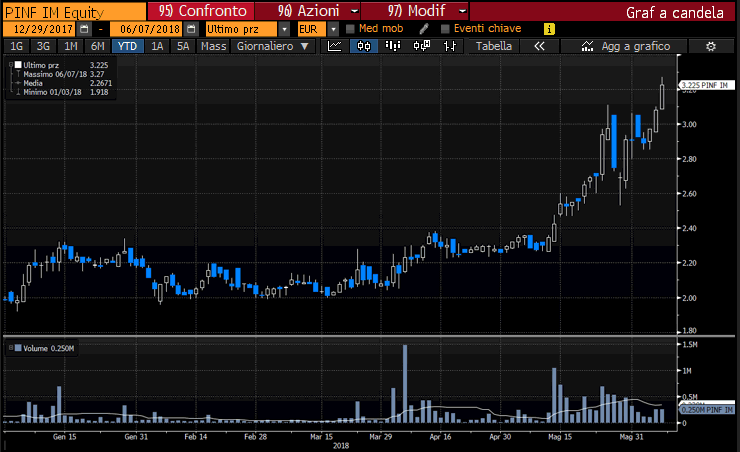Toggle the Eventi chiave checkbox
This screenshot has height=452, width=740.
(446, 29)
